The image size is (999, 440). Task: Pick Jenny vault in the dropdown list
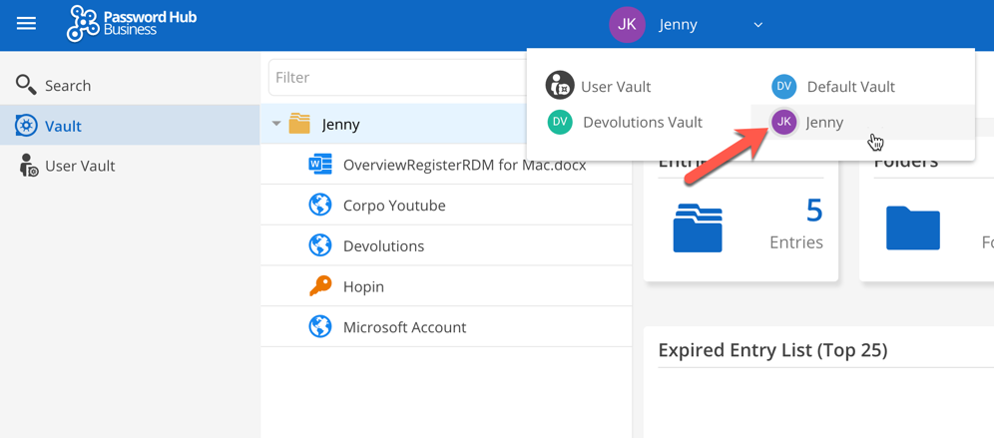pyautogui.click(x=824, y=122)
